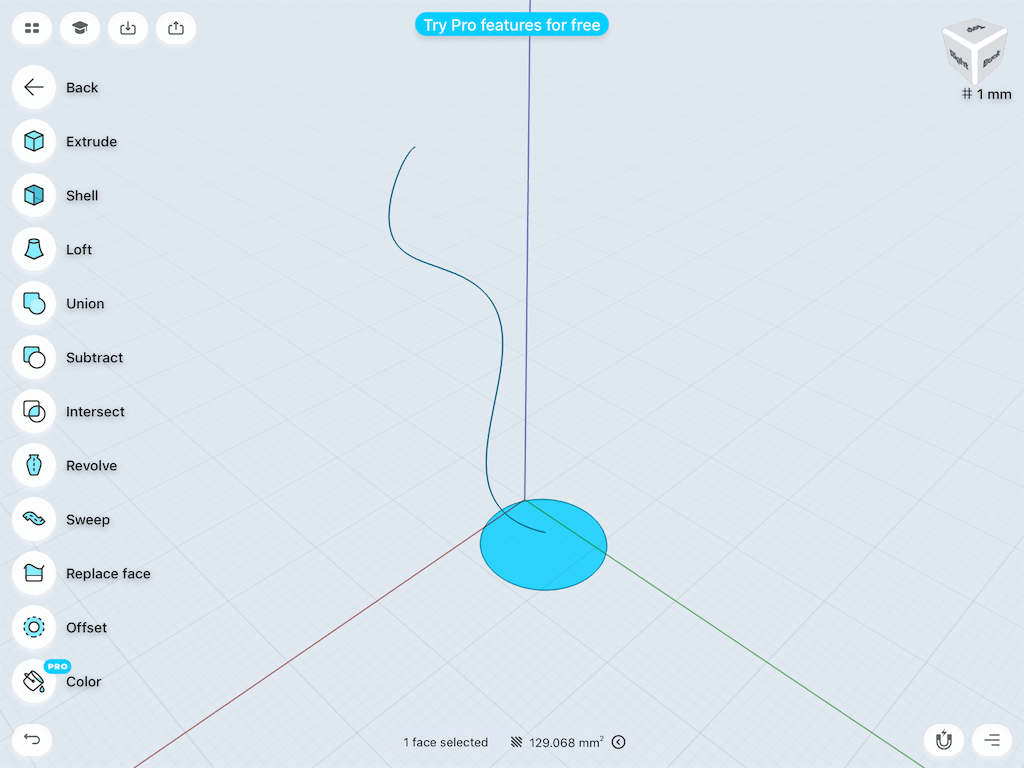Click the Sweep label text

click(88, 520)
